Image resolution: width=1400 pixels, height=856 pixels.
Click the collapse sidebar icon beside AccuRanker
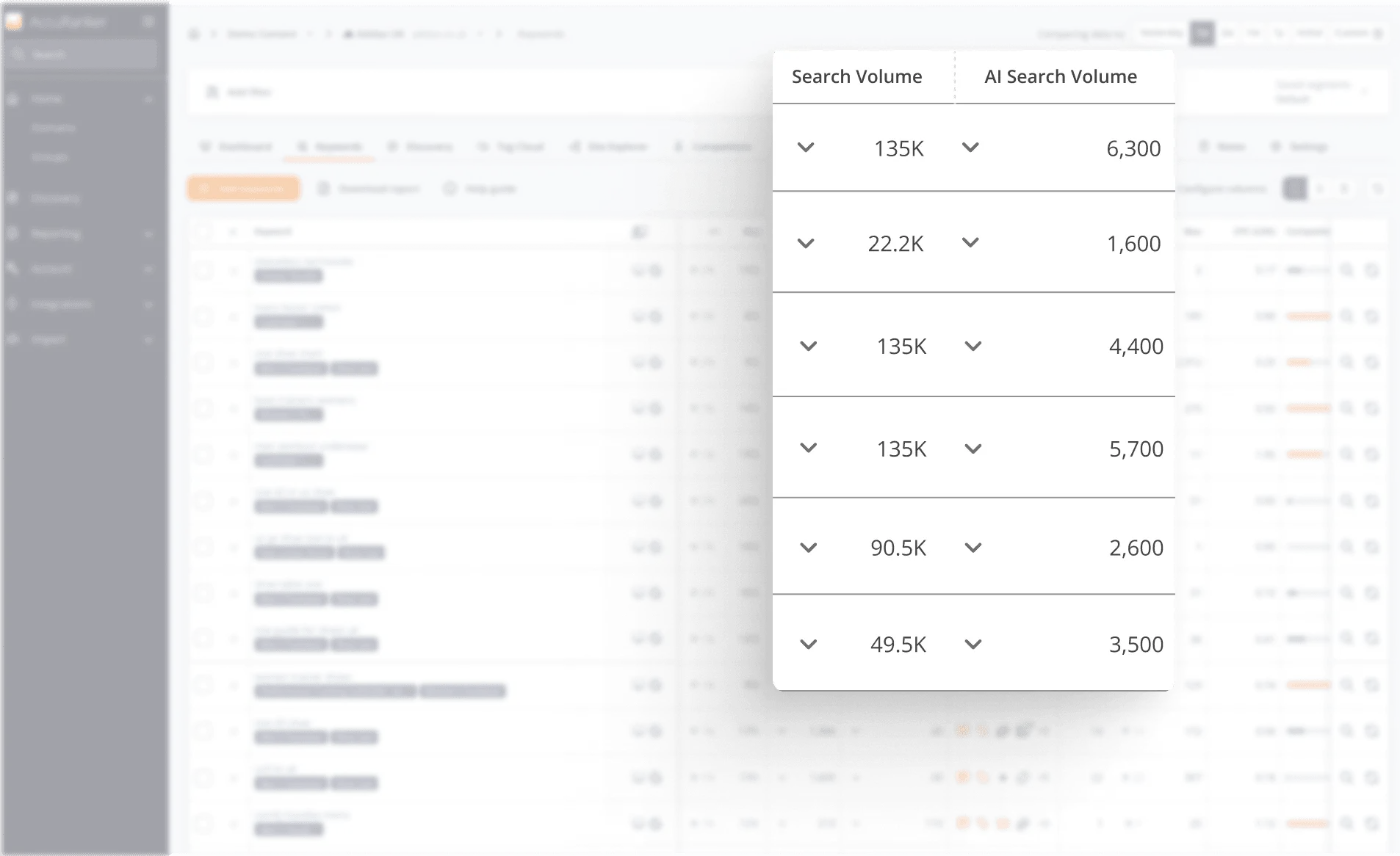click(x=148, y=21)
